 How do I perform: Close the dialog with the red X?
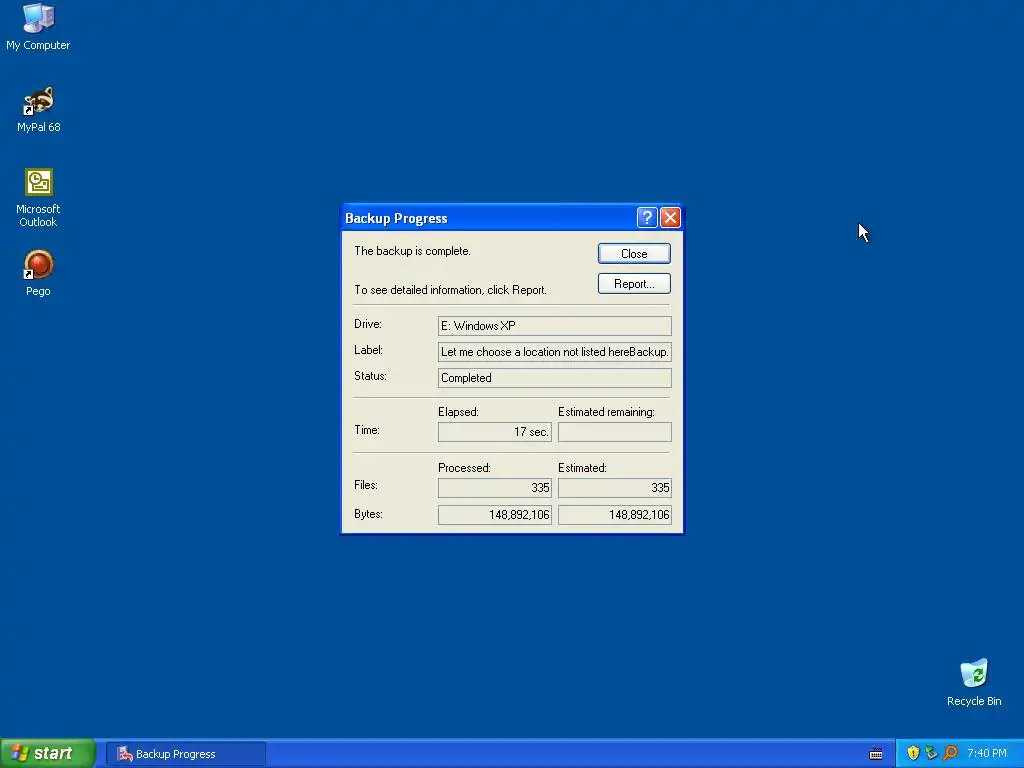coord(670,217)
